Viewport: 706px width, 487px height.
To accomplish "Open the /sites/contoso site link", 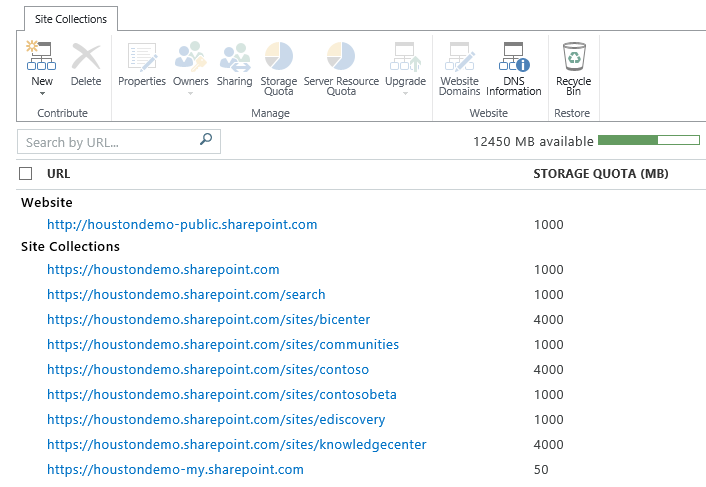I will click(208, 370).
